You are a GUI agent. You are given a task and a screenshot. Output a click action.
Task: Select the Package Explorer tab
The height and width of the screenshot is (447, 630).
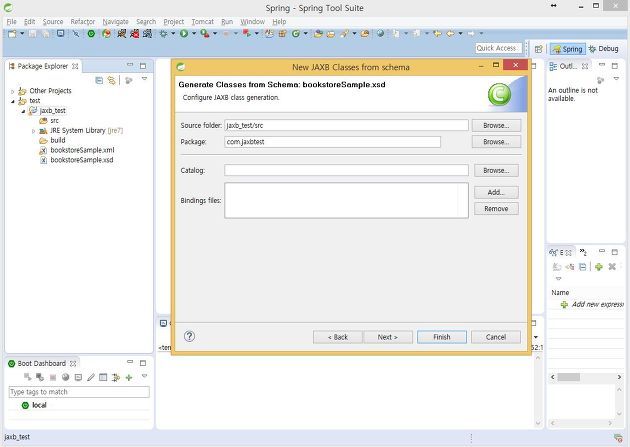pyautogui.click(x=43, y=66)
